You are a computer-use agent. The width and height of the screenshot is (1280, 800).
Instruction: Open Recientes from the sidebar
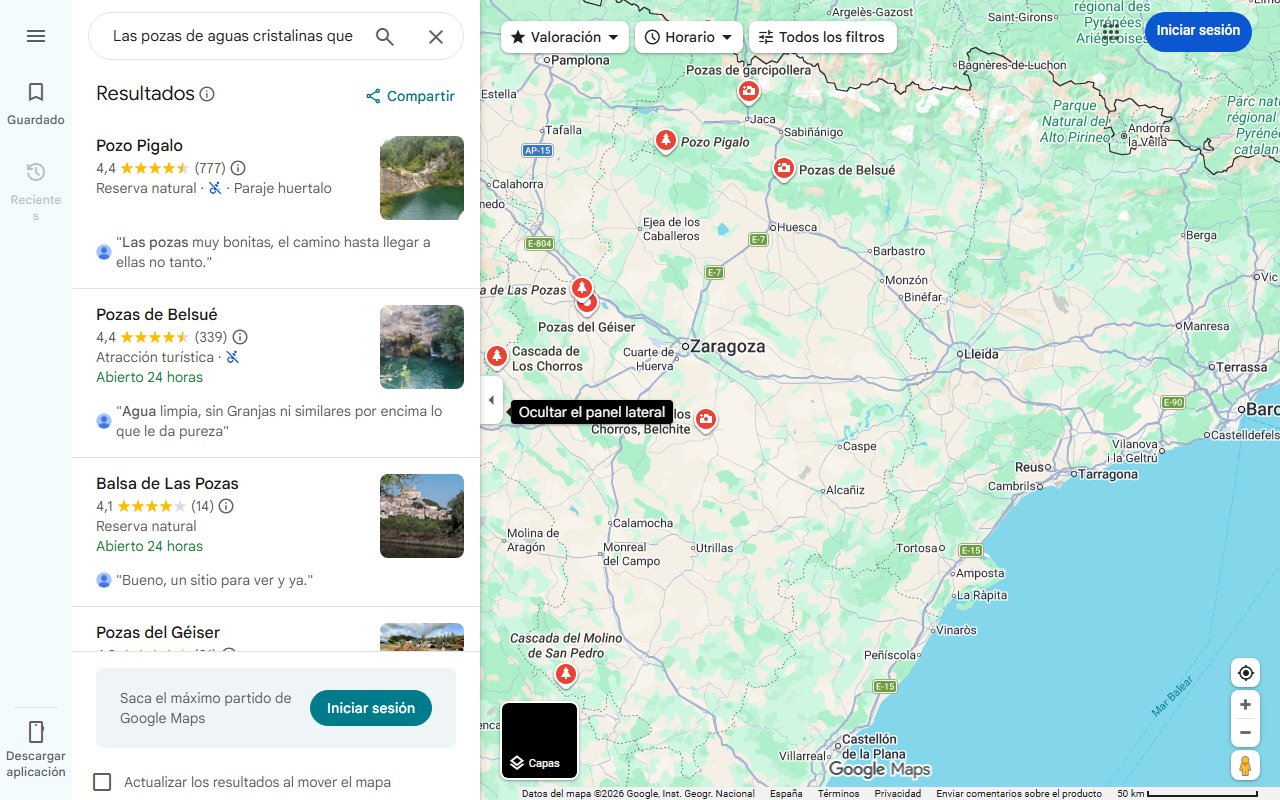[x=36, y=172]
